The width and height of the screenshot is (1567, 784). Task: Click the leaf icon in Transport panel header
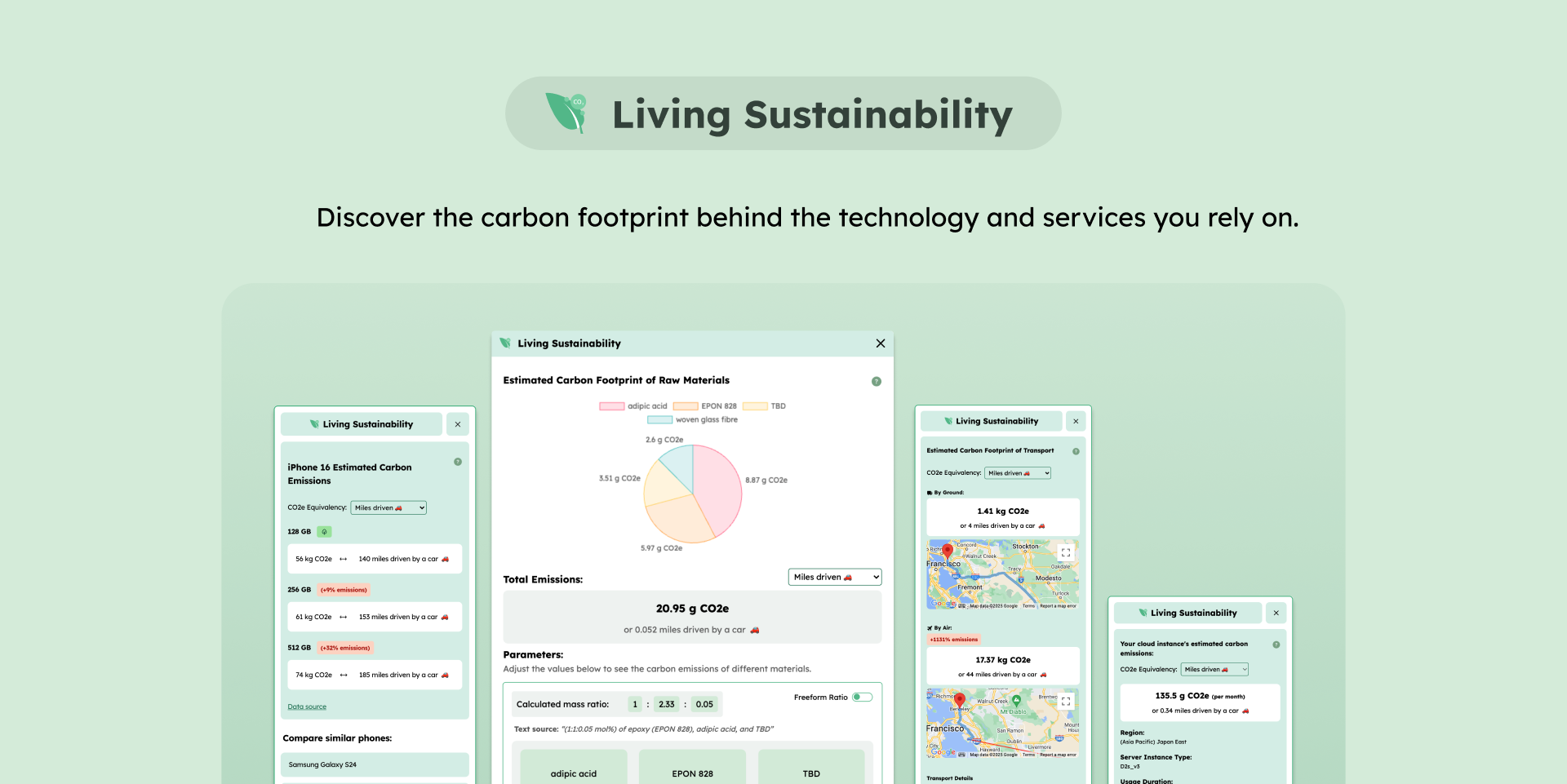coord(948,421)
